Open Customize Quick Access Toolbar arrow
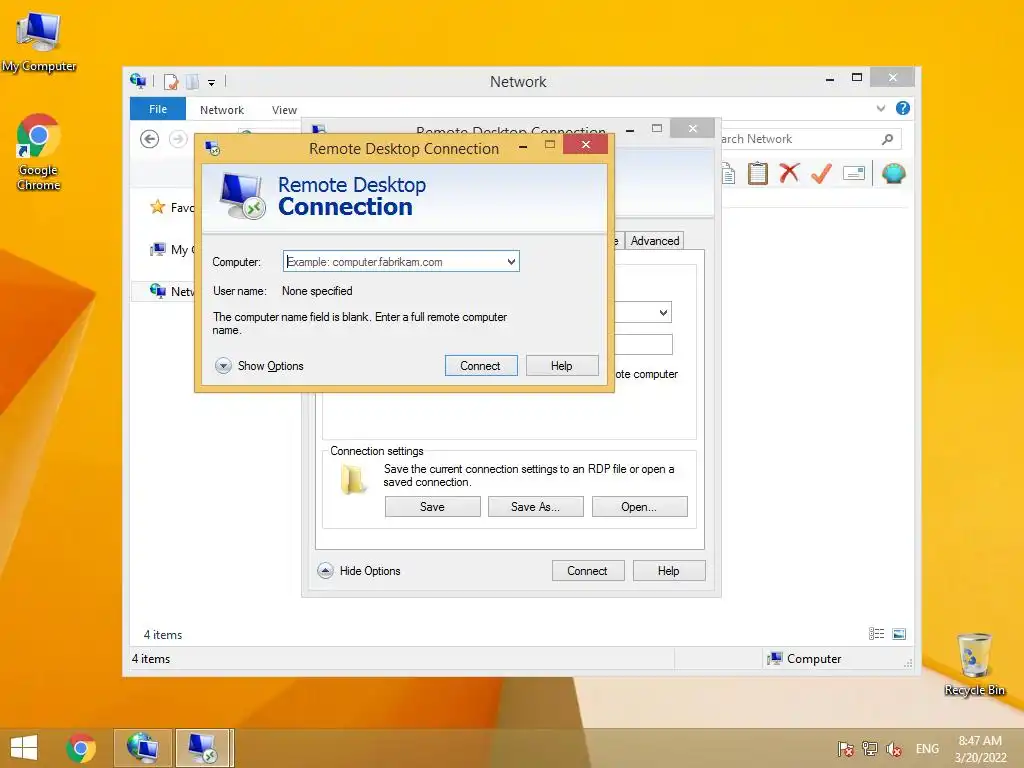The image size is (1024, 768). (x=212, y=82)
